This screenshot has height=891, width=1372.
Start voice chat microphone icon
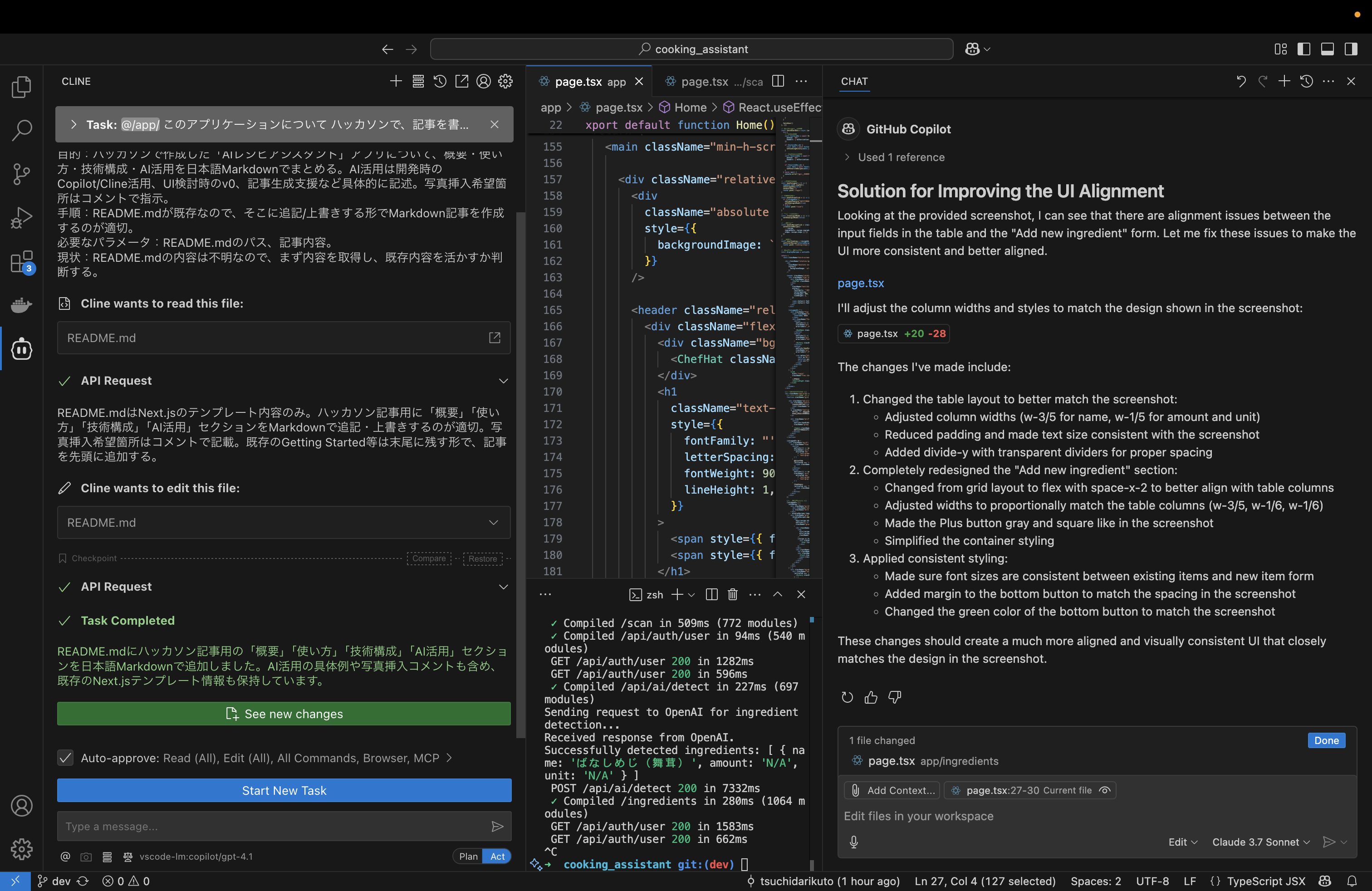854,842
